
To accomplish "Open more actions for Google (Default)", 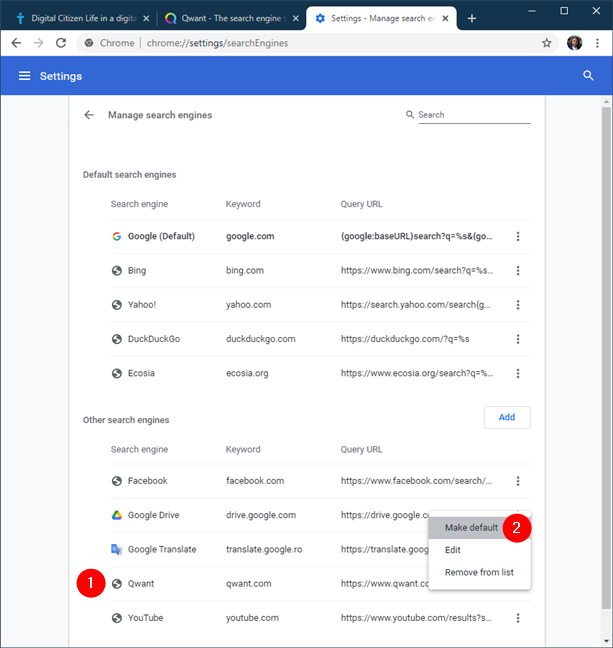I will point(518,236).
